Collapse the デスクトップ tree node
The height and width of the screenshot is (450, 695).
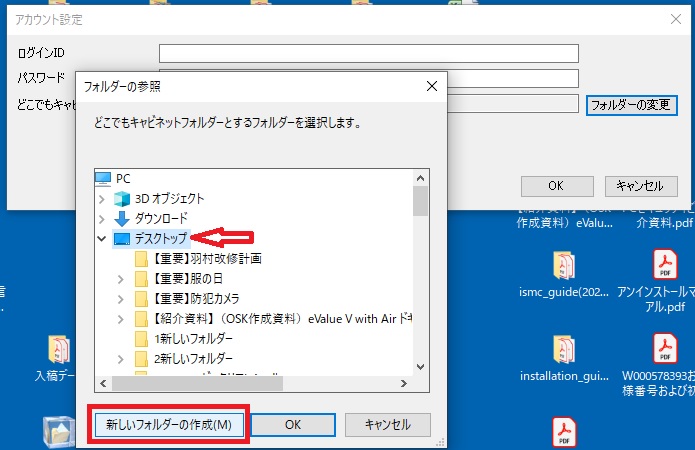click(x=101, y=239)
